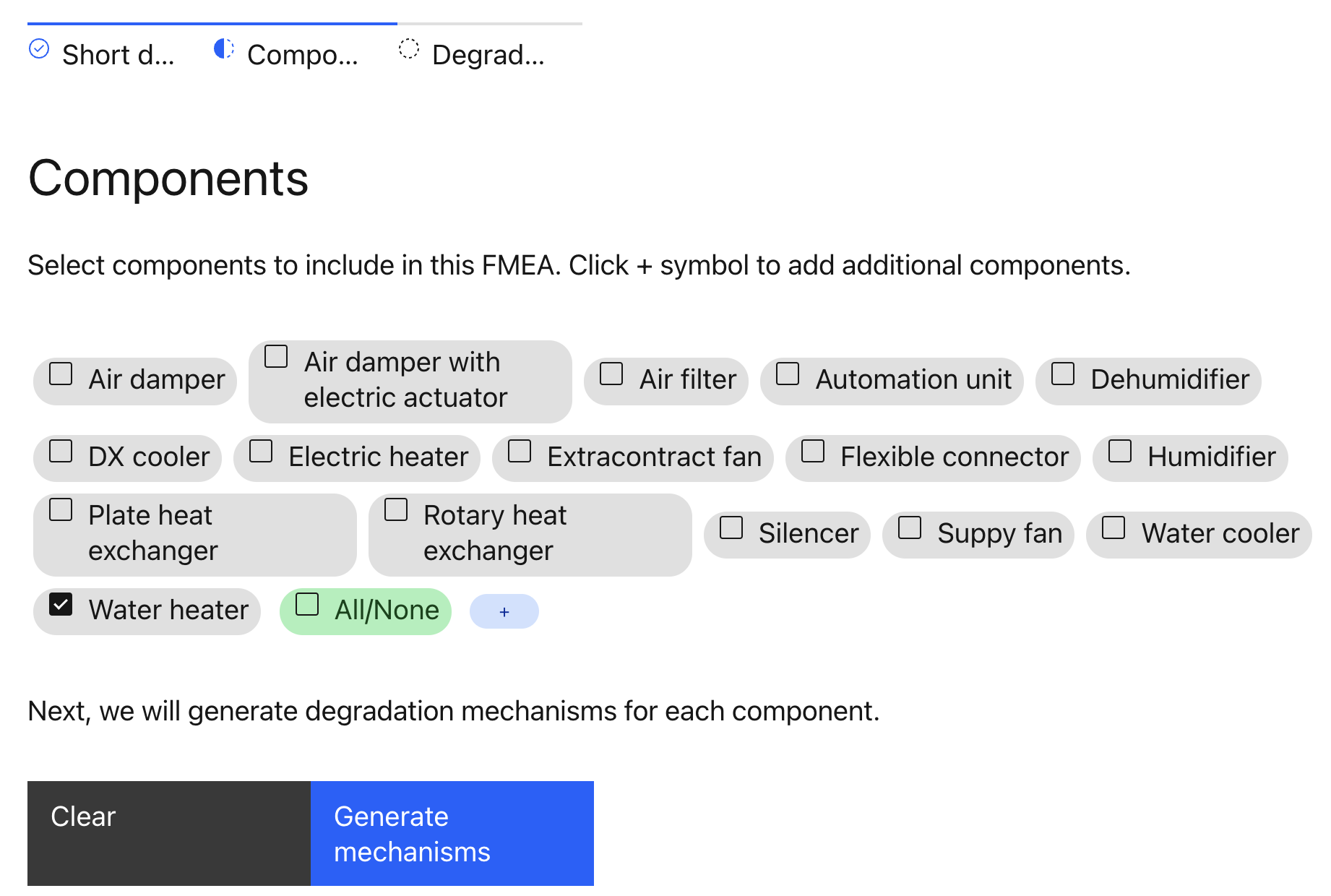1331x896 pixels.
Task: Uncheck the Water heater checkbox
Action: click(x=61, y=604)
